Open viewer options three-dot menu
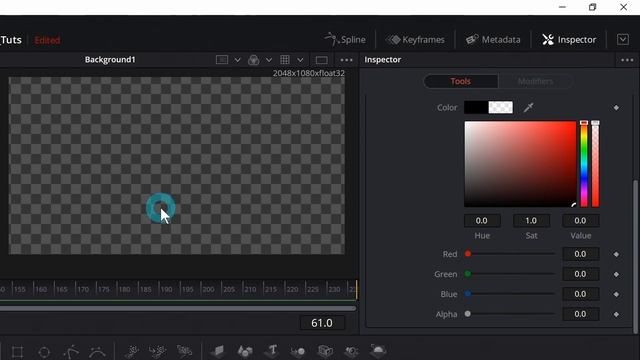Viewport: 640px width, 360px height. click(346, 60)
